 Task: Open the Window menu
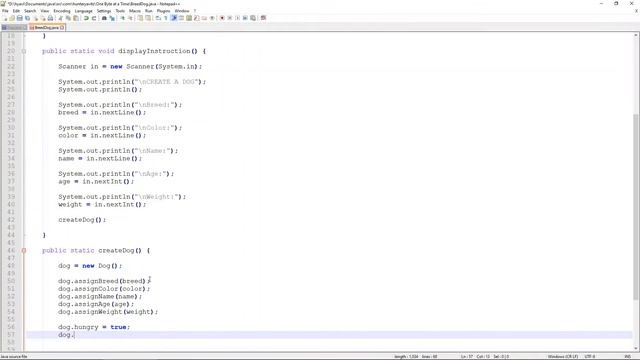point(182,11)
